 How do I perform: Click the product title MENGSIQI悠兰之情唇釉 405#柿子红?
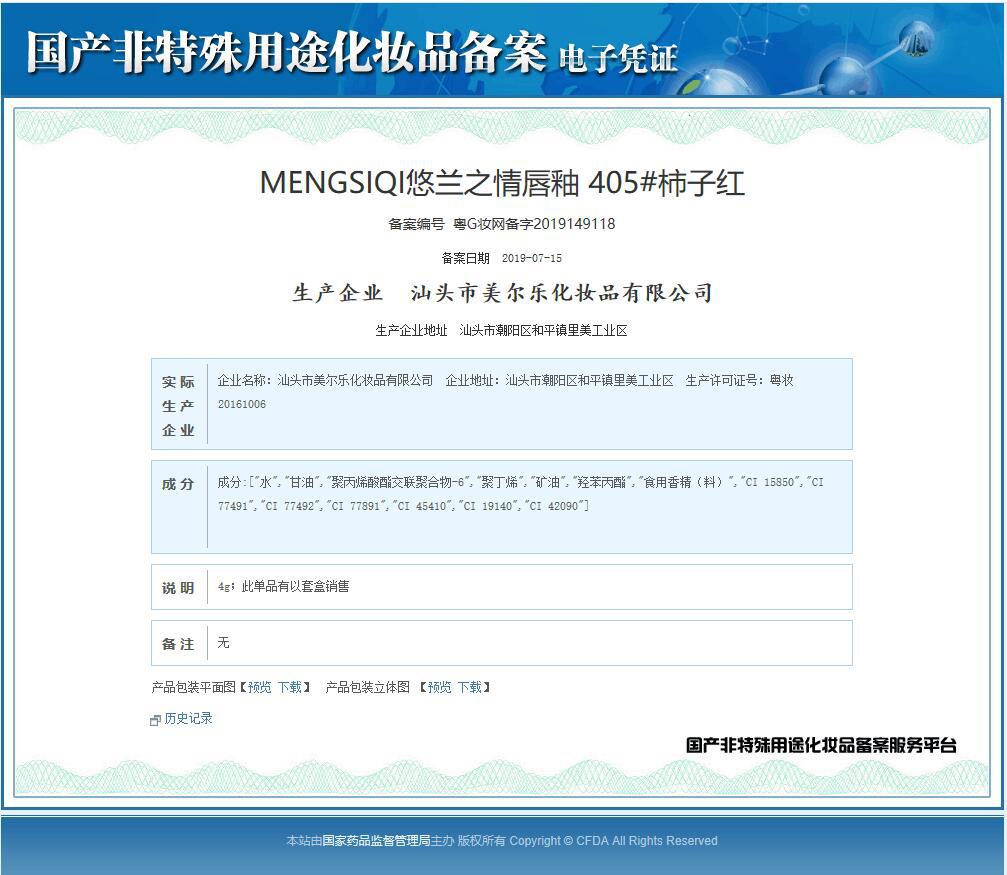(502, 182)
